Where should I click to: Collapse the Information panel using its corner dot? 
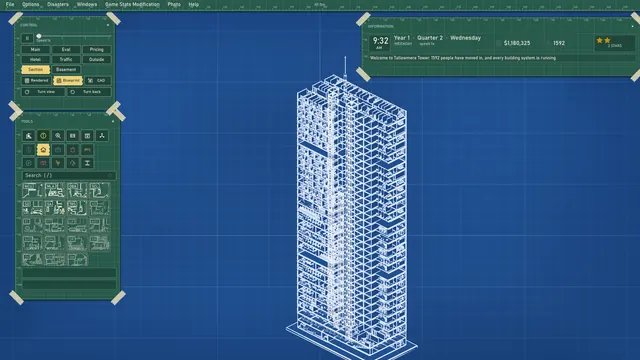click(633, 26)
